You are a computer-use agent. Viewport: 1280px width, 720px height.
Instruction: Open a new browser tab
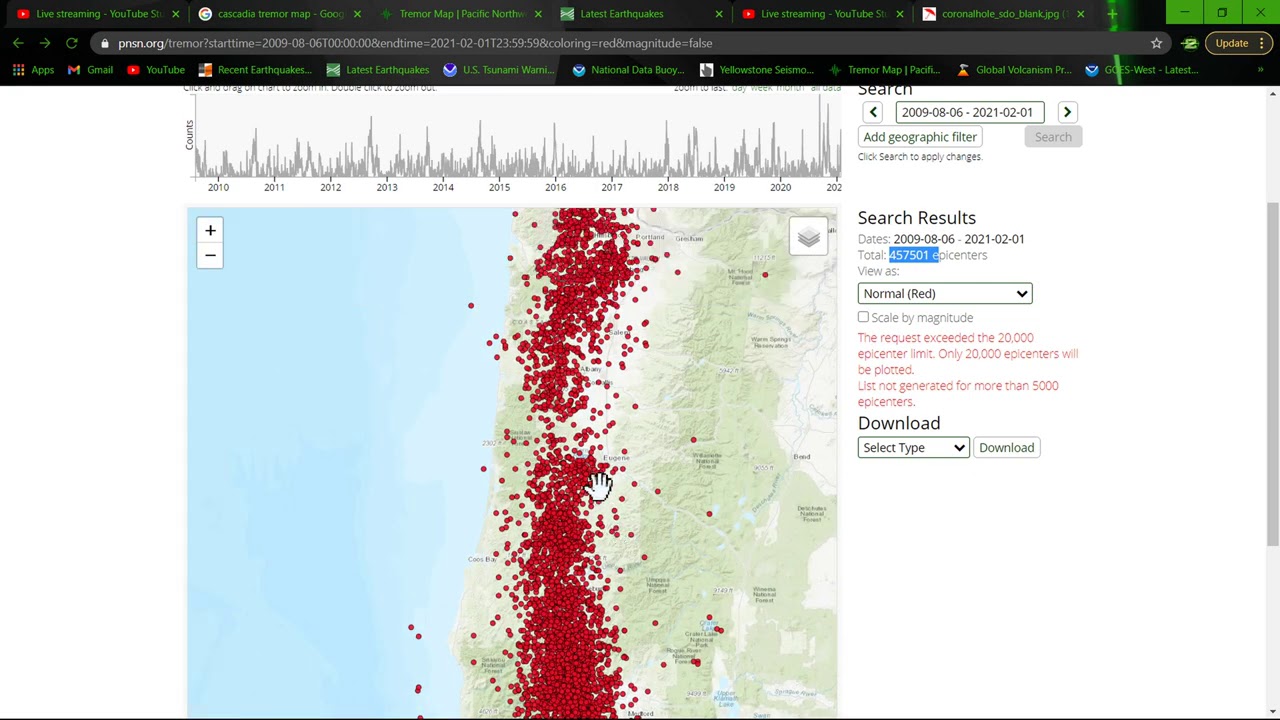pos(1112,14)
